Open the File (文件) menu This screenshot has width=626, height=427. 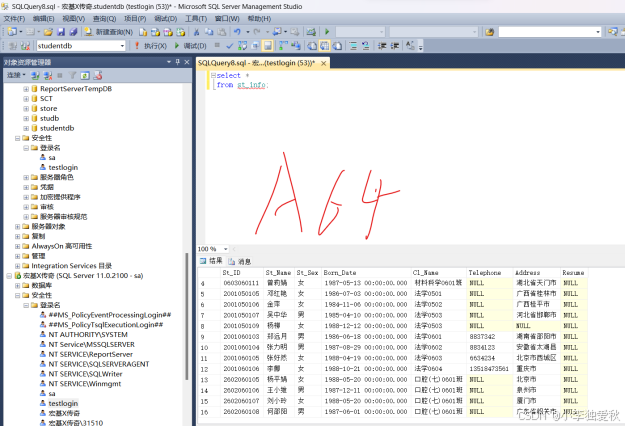click(14, 19)
